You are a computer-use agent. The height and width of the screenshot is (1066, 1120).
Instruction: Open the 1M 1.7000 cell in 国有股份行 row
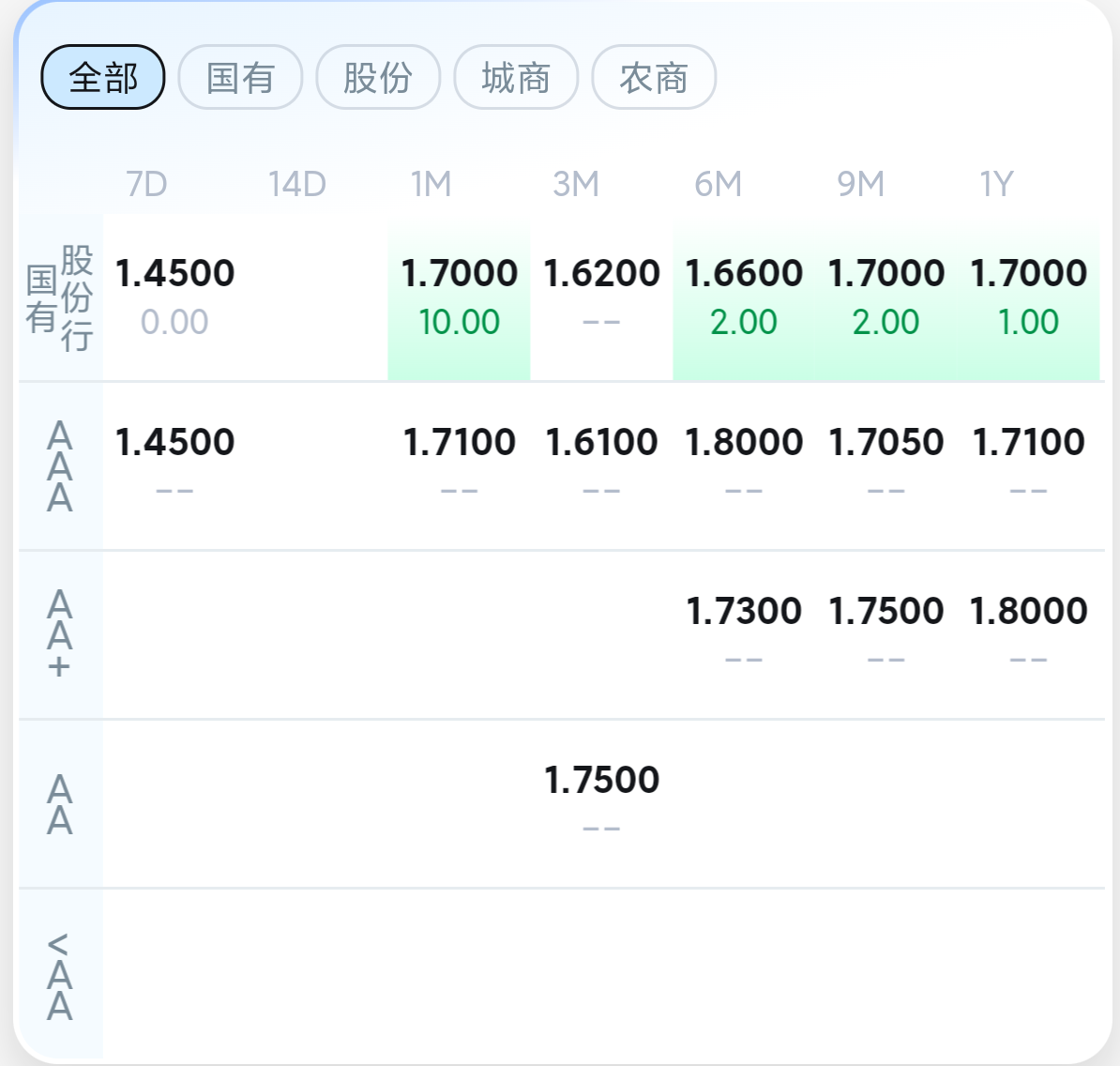tap(459, 298)
